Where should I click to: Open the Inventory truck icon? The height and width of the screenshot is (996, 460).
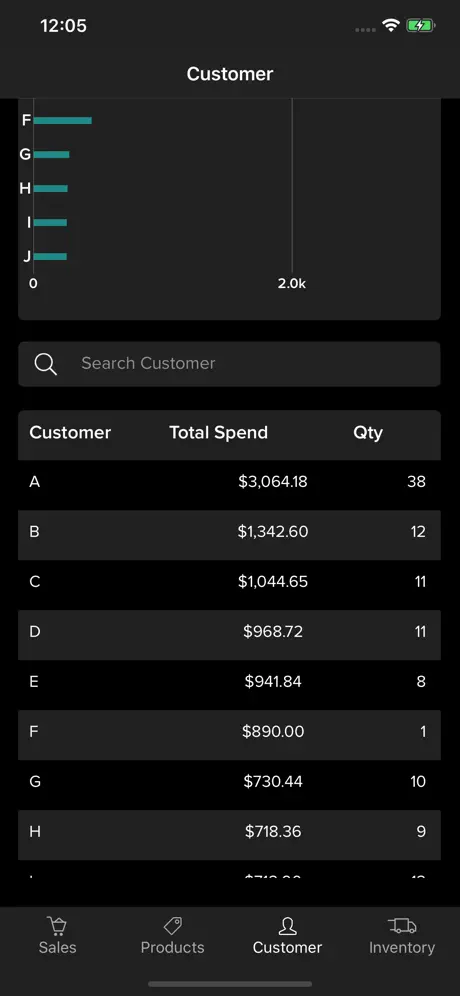click(x=402, y=926)
